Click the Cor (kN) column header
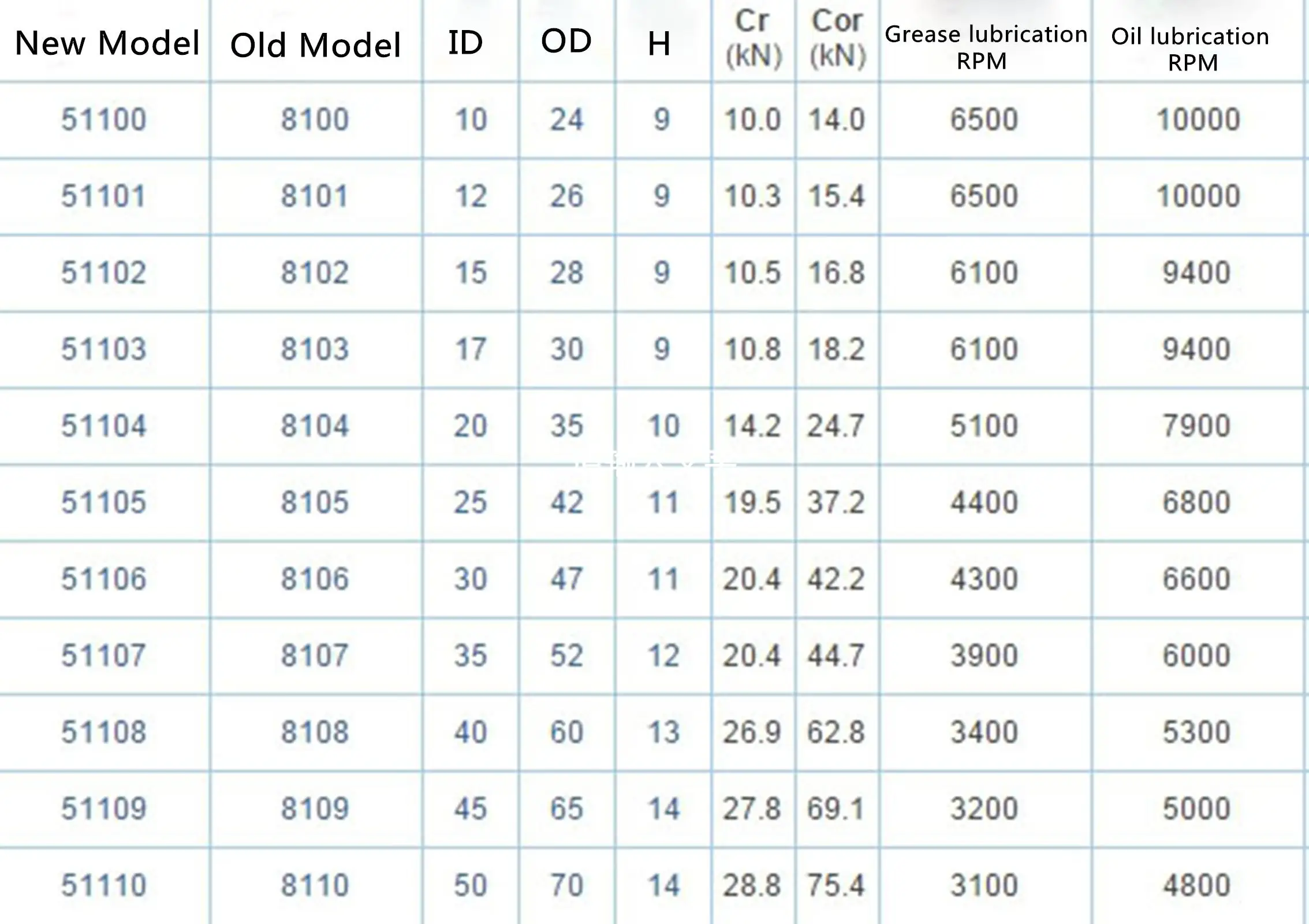 (x=837, y=39)
